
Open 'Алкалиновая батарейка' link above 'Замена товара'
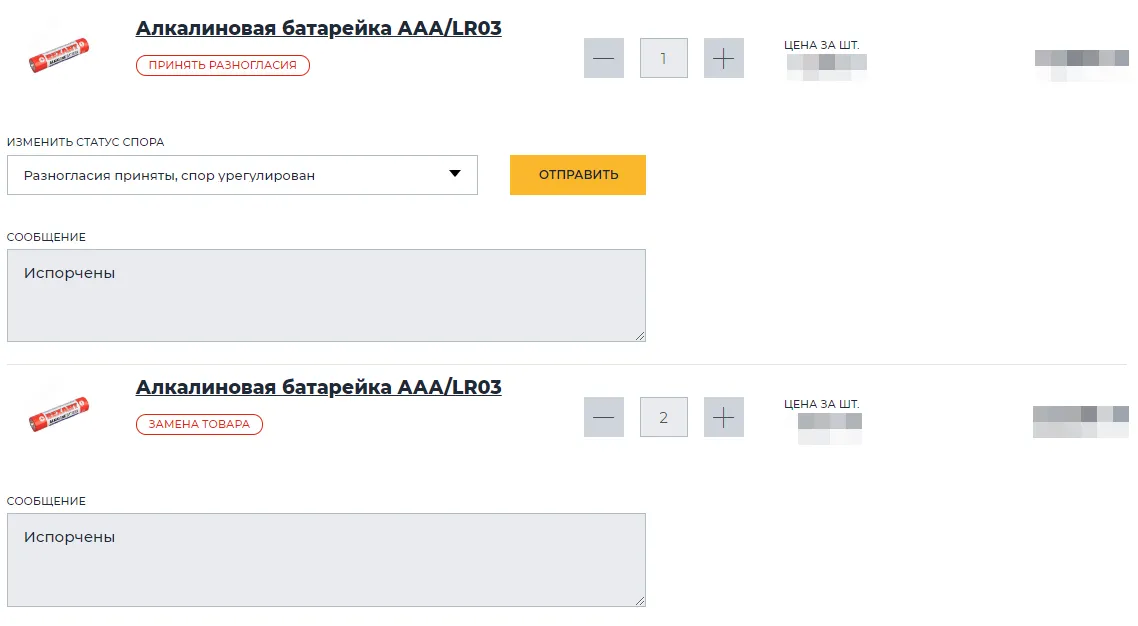click(x=318, y=387)
